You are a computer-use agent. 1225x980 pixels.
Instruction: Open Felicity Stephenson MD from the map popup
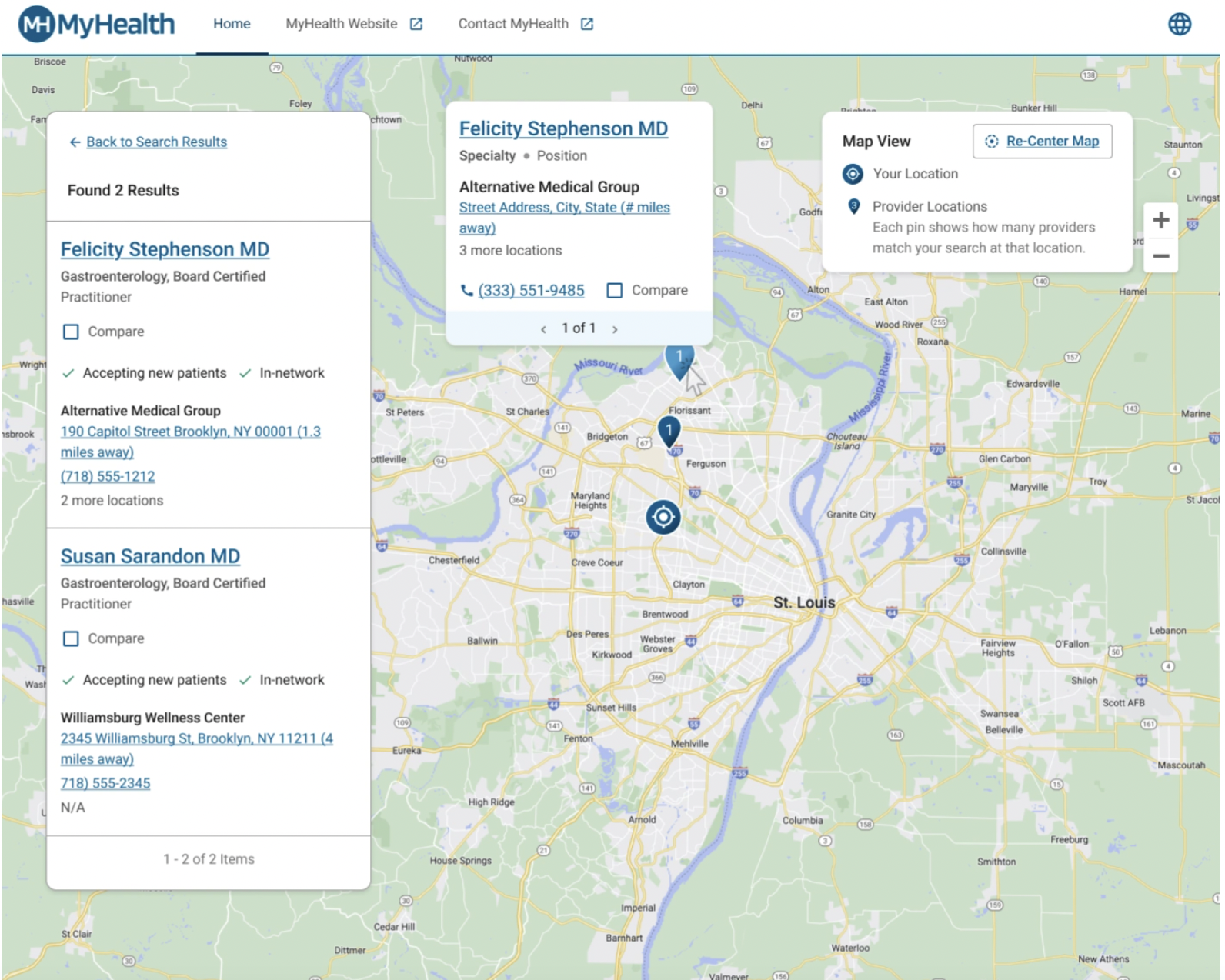[x=563, y=128]
